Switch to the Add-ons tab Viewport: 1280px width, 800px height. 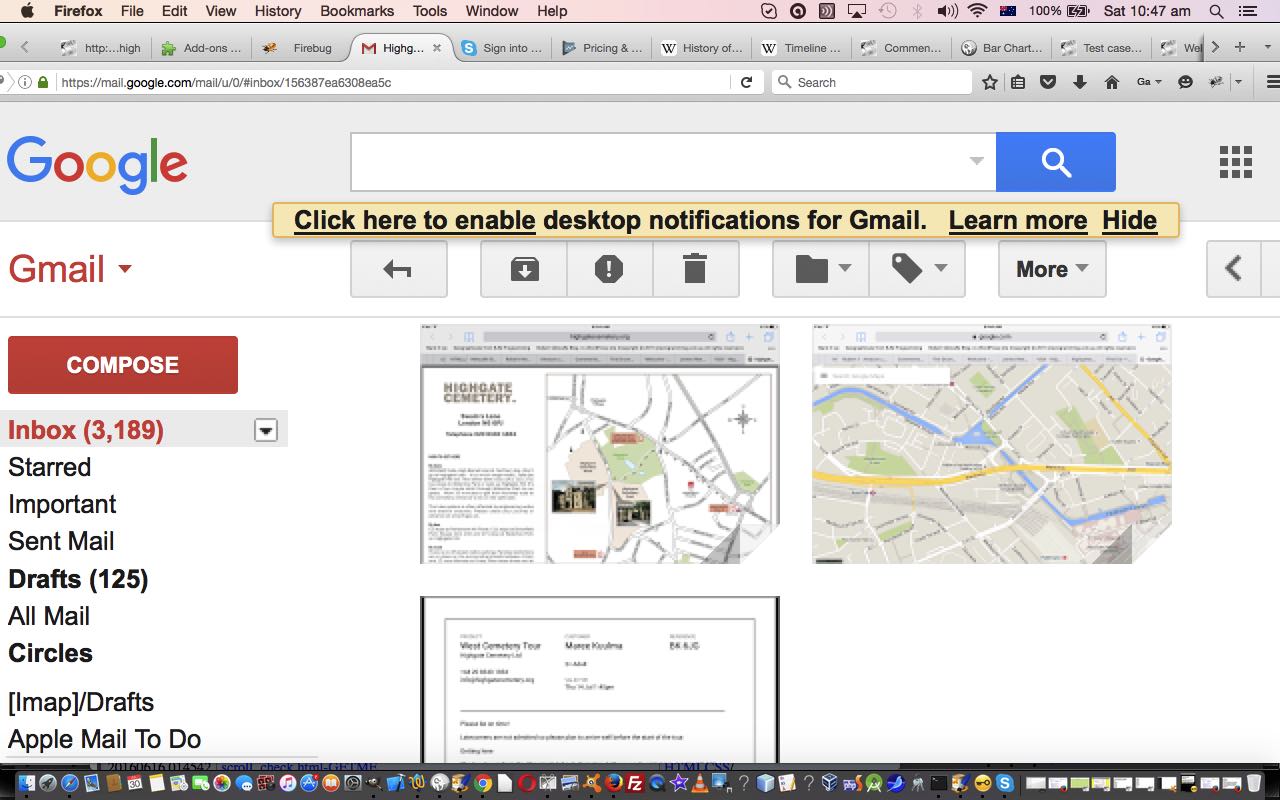tap(201, 47)
